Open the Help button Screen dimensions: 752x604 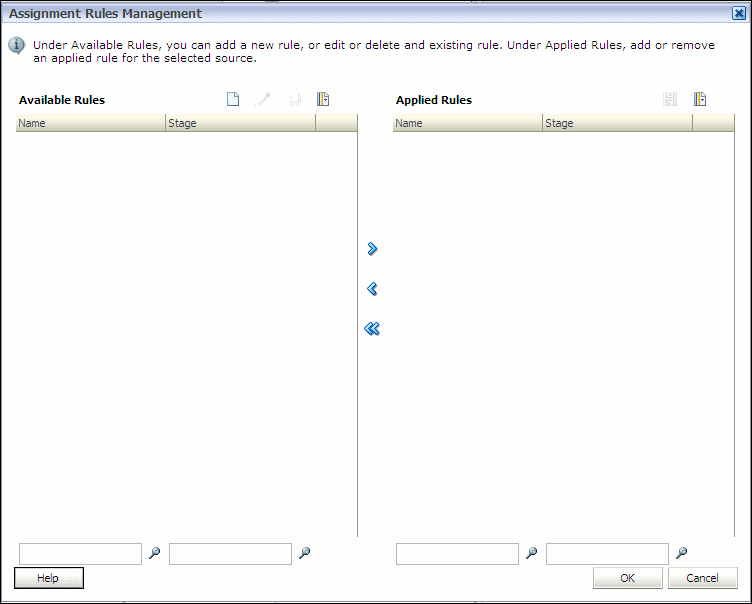point(49,578)
